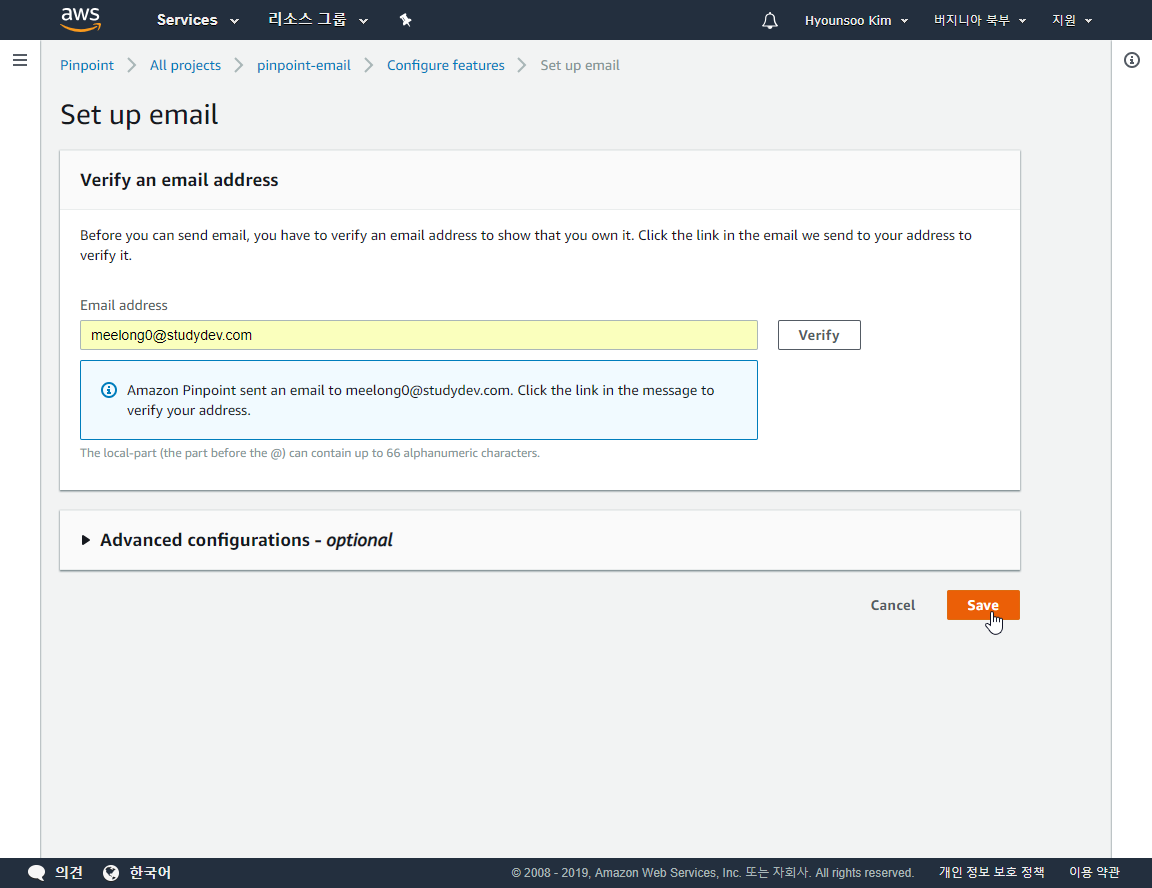Open the 지원 support menu

1072,21
